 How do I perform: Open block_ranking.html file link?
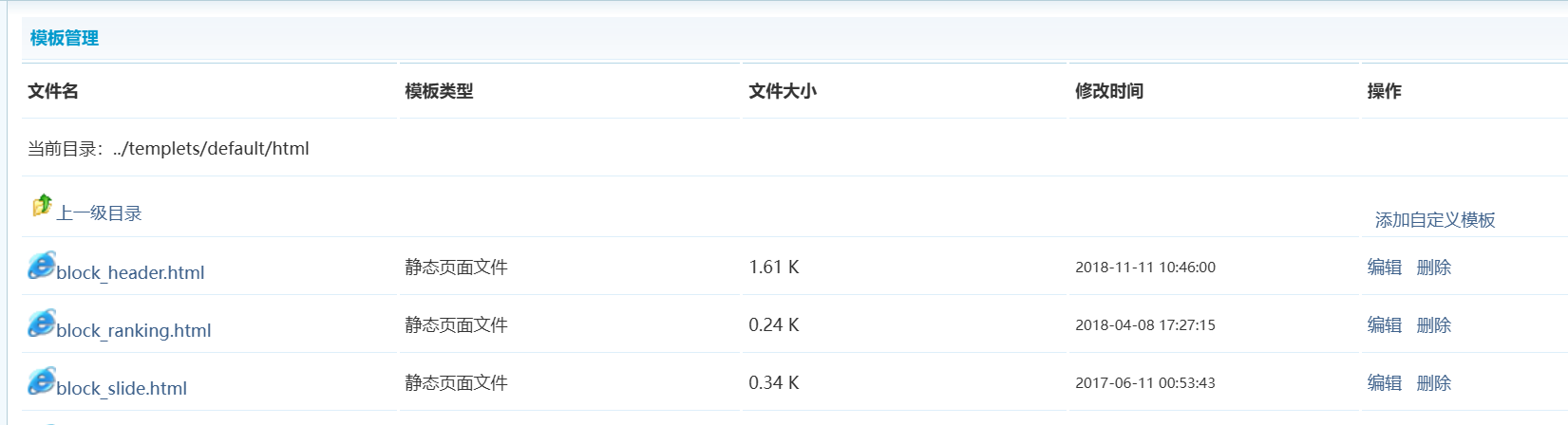click(x=134, y=330)
